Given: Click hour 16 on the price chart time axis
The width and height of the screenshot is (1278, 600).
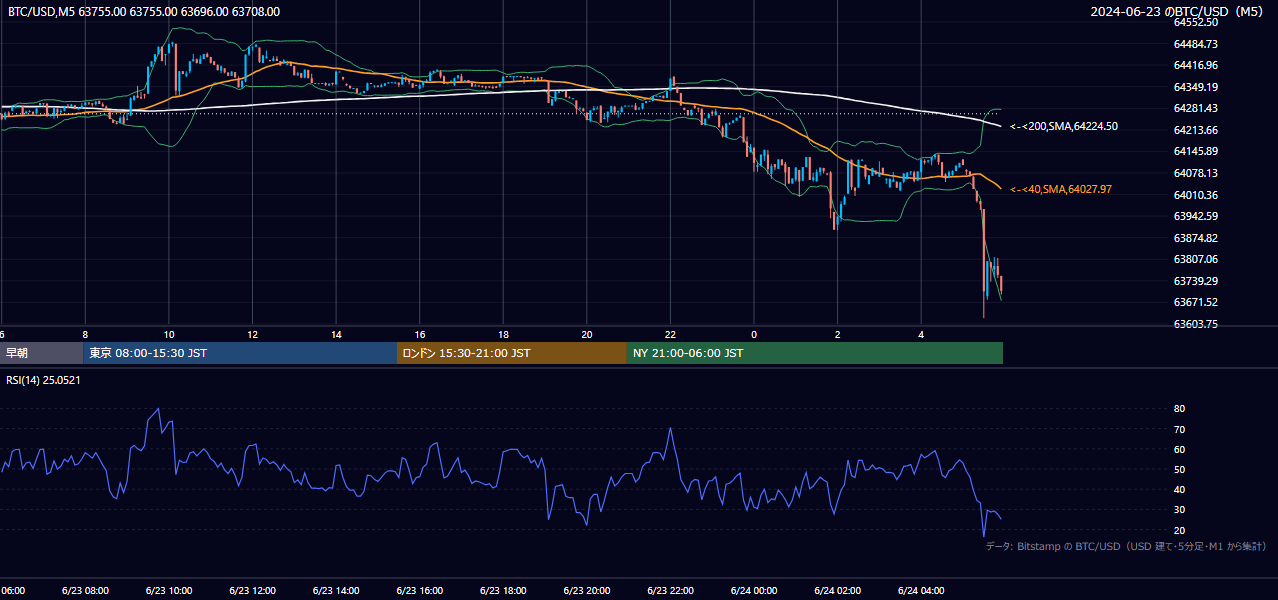Looking at the screenshot, I should tap(420, 334).
